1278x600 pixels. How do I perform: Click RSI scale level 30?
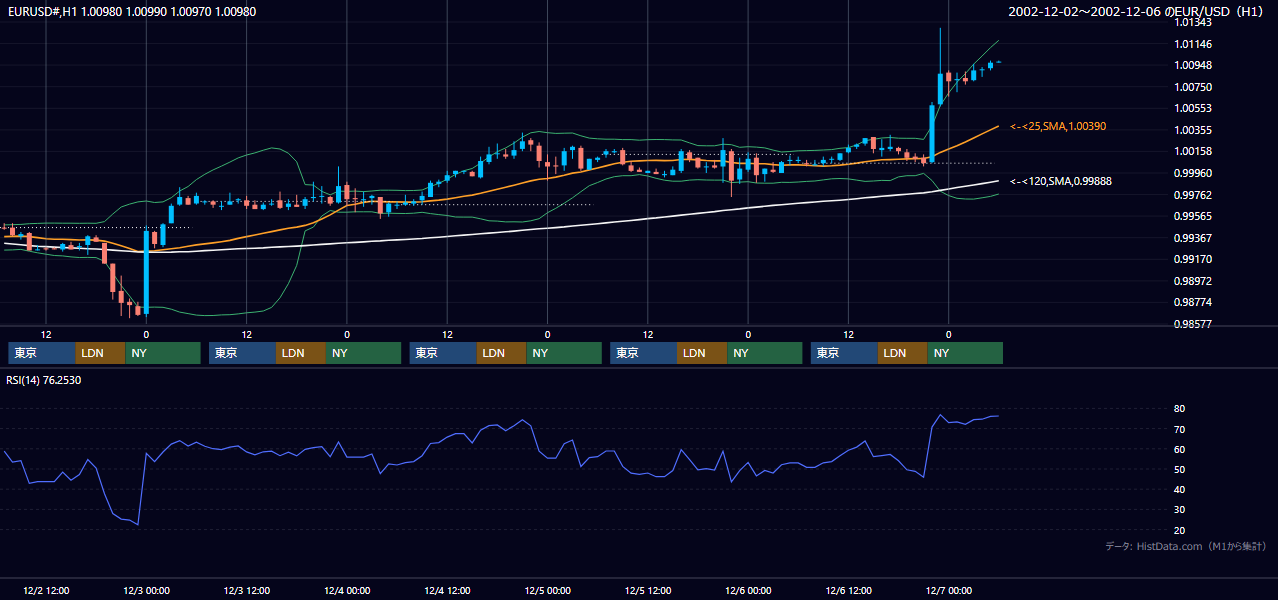1180,510
